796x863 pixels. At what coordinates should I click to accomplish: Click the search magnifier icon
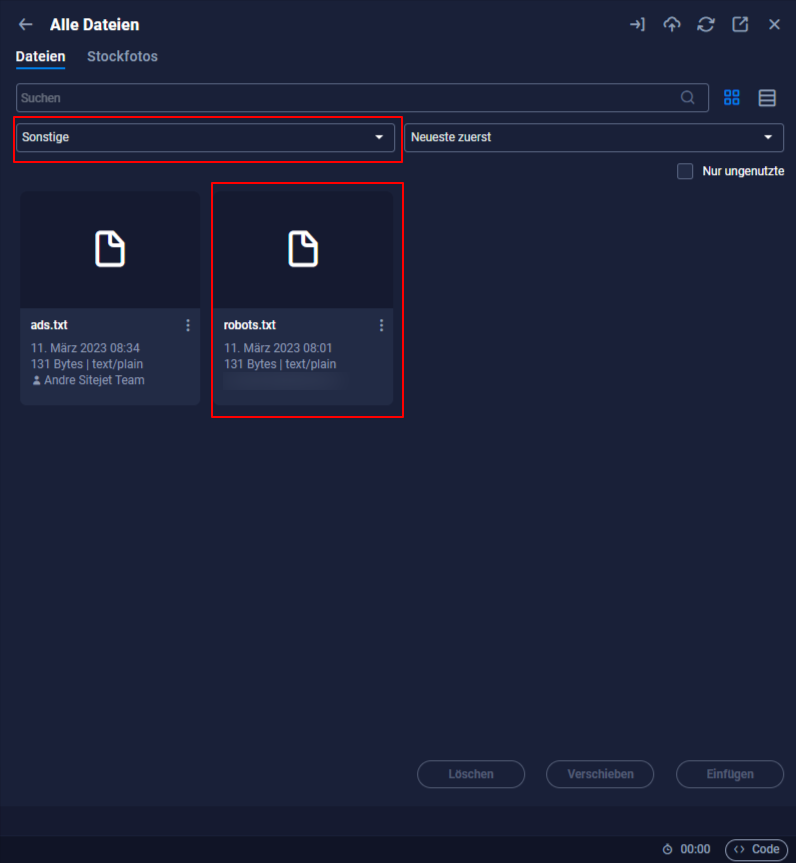pos(688,98)
